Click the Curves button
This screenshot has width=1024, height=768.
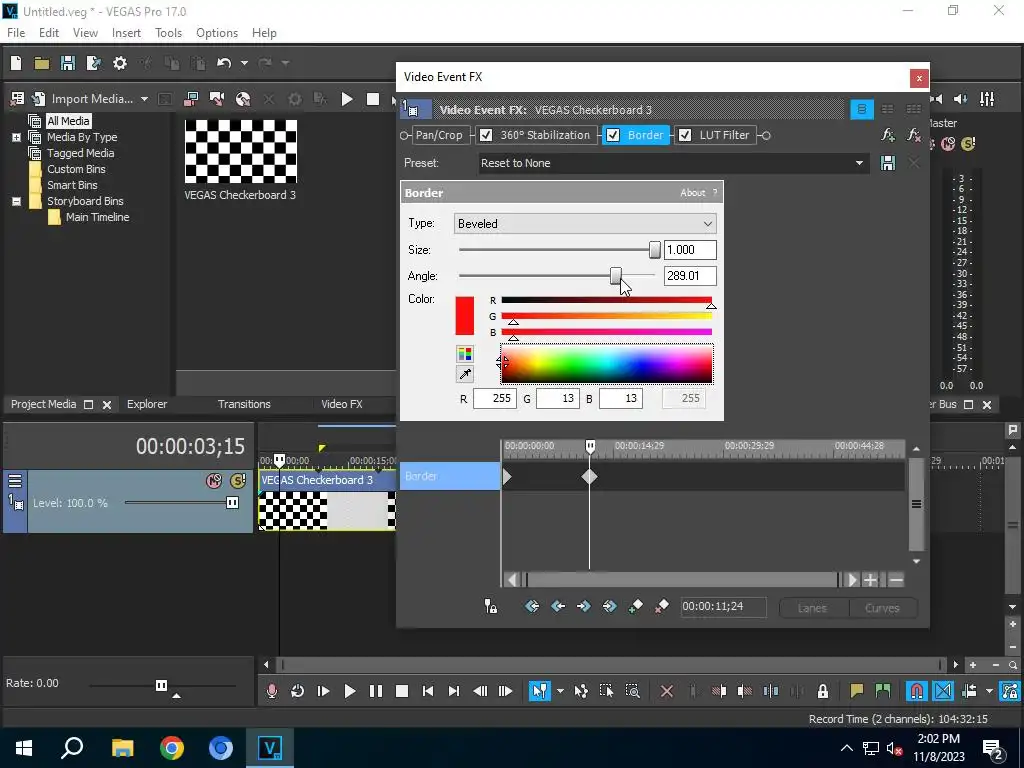pyautogui.click(x=882, y=608)
